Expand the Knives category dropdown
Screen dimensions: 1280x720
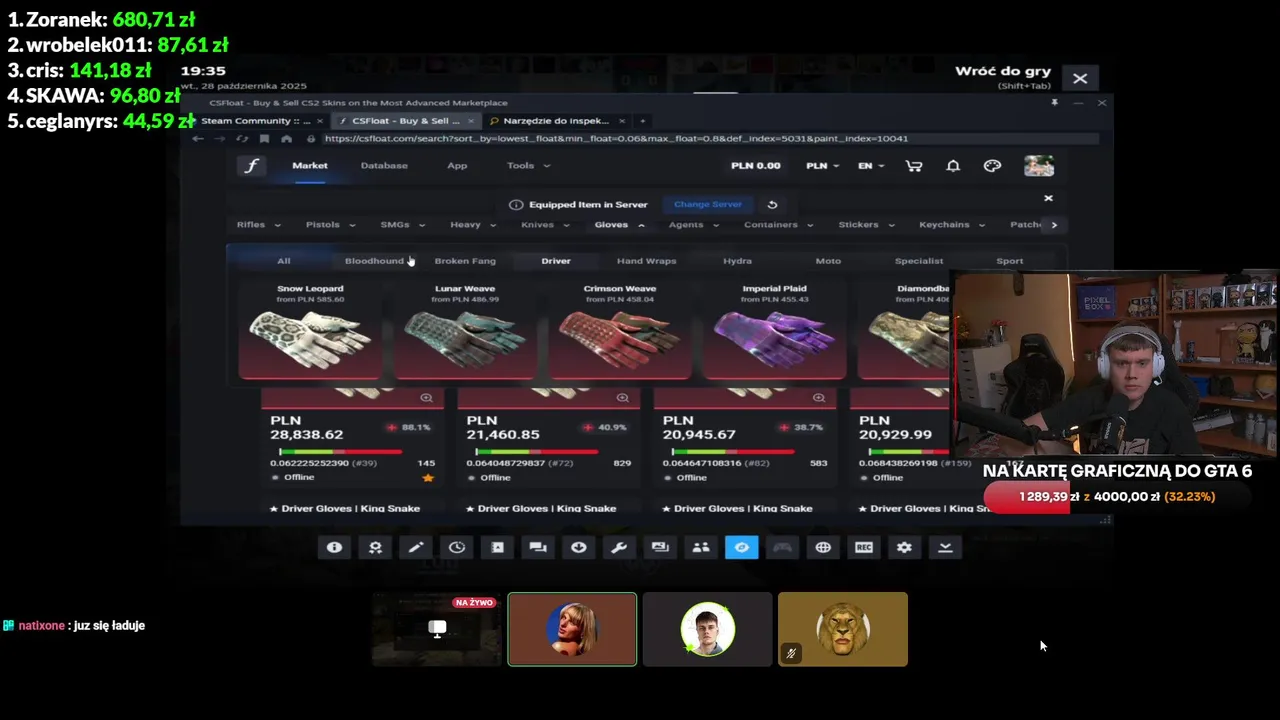coord(545,225)
